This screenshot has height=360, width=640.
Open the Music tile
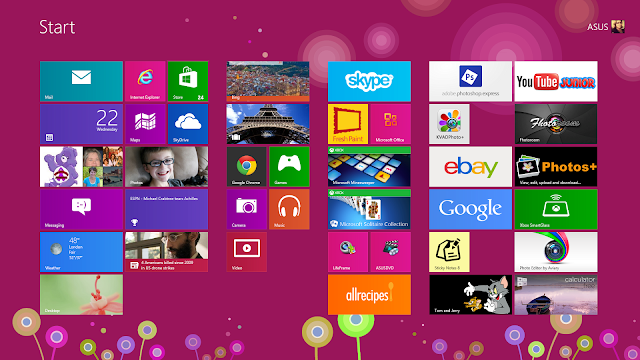coord(289,209)
